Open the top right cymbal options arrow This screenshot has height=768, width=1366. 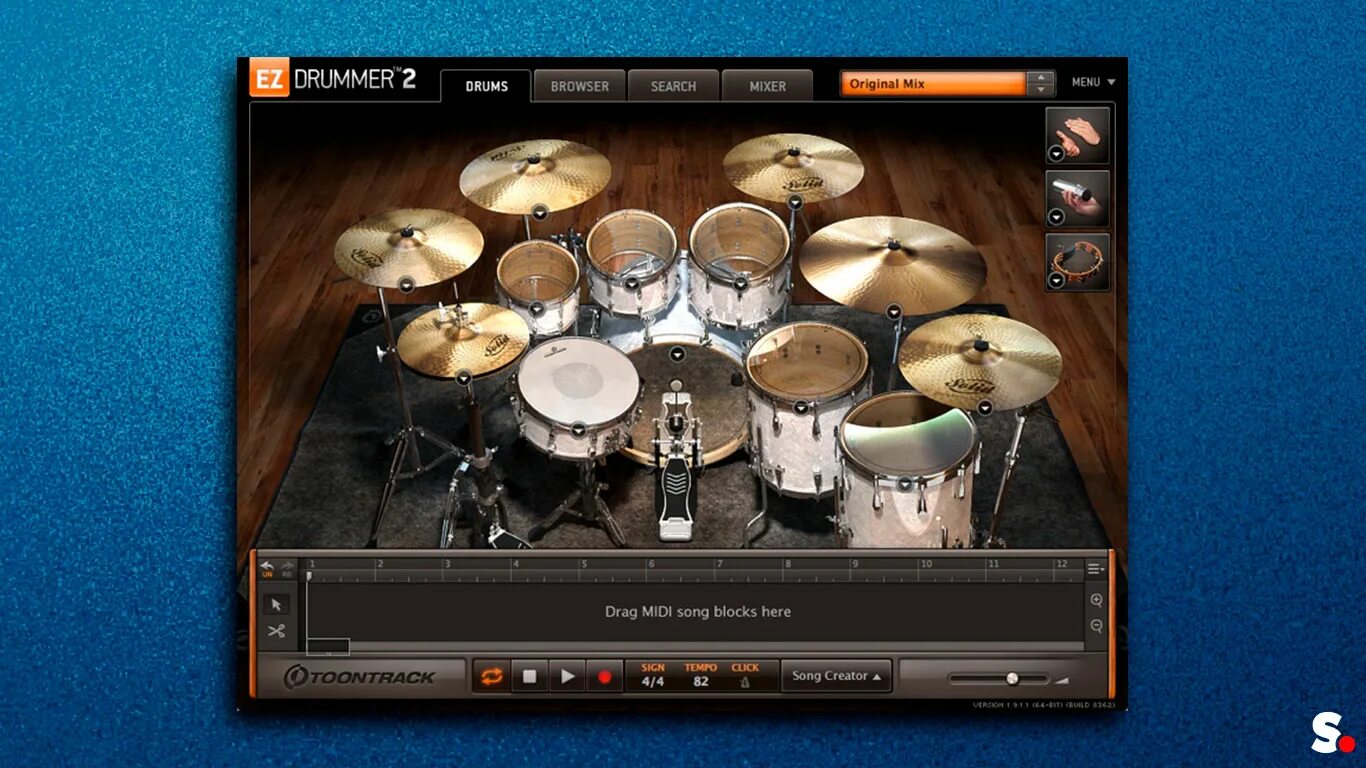tap(795, 201)
